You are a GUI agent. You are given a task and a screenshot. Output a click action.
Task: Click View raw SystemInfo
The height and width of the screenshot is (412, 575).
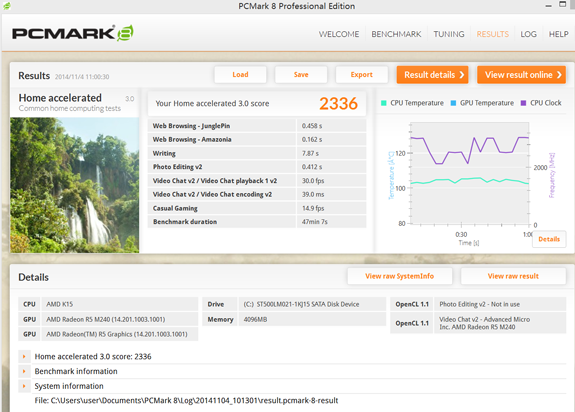400,276
